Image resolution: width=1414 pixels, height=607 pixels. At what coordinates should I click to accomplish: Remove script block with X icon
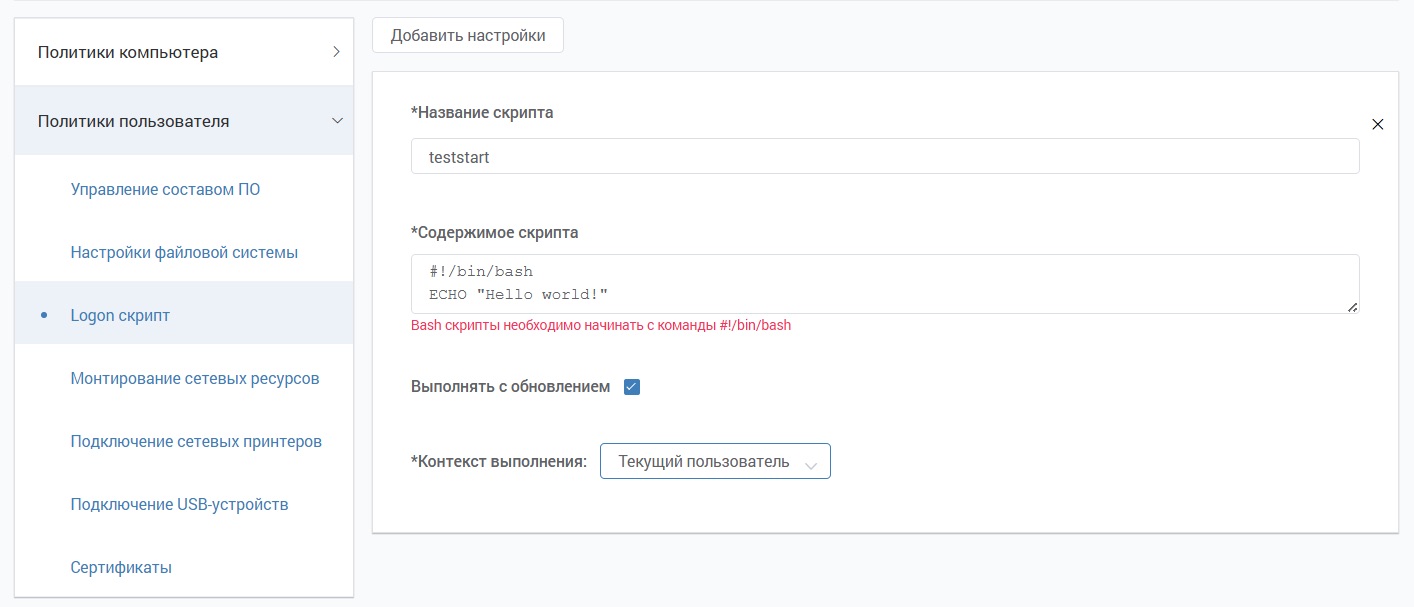coord(1377,125)
